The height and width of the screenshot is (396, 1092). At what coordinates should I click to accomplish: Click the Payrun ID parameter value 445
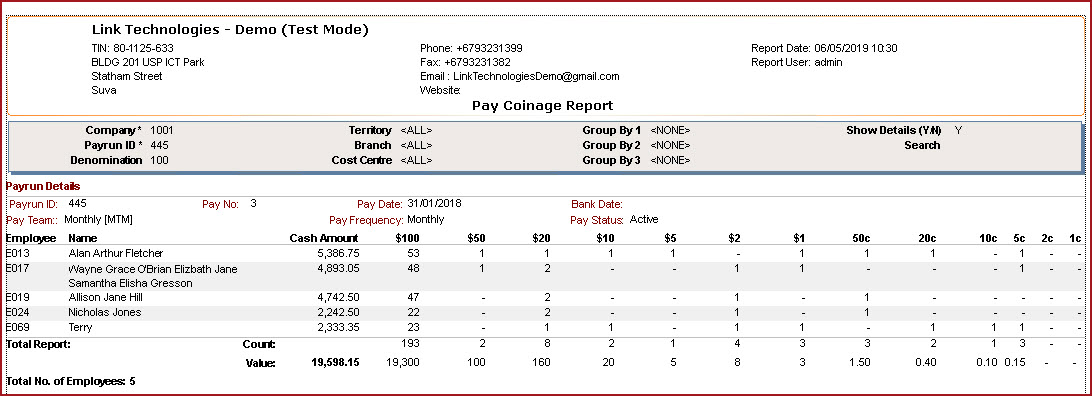point(159,145)
